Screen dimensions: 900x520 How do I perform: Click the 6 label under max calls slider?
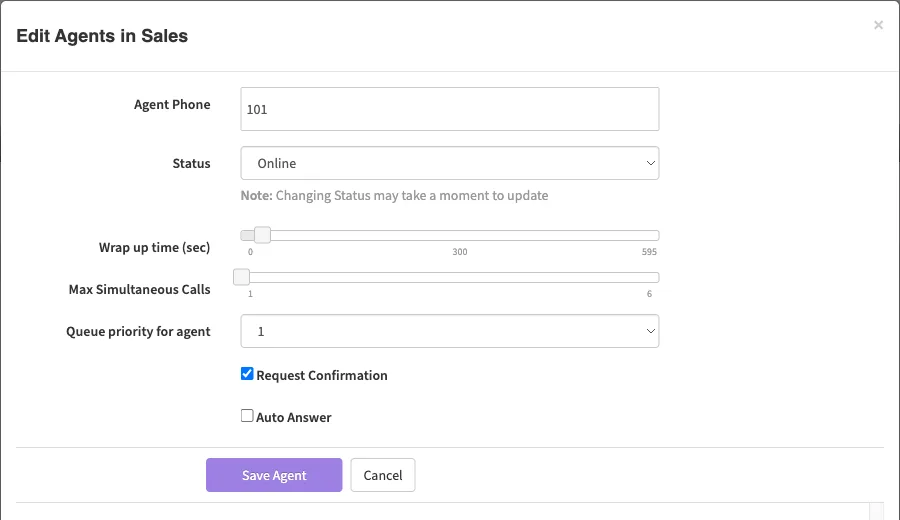pos(649,294)
